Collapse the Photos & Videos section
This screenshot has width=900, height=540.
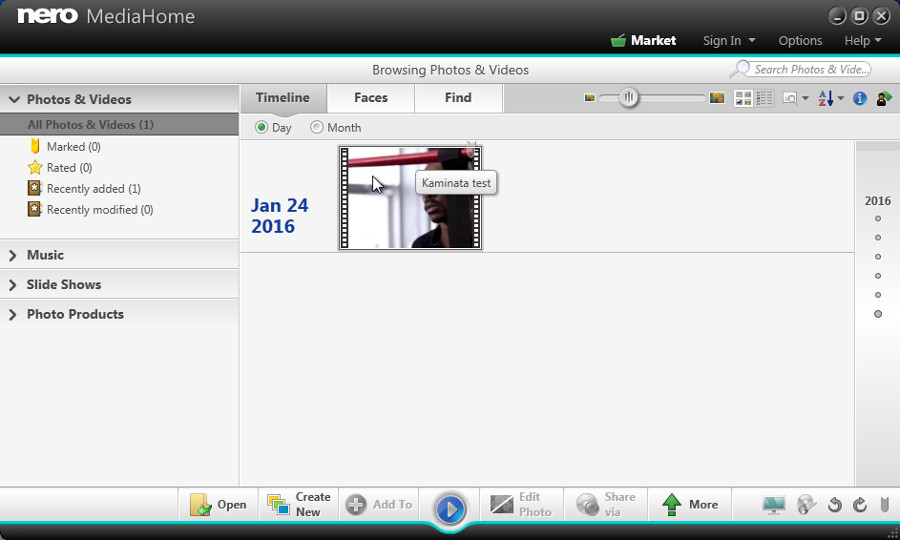[x=14, y=99]
